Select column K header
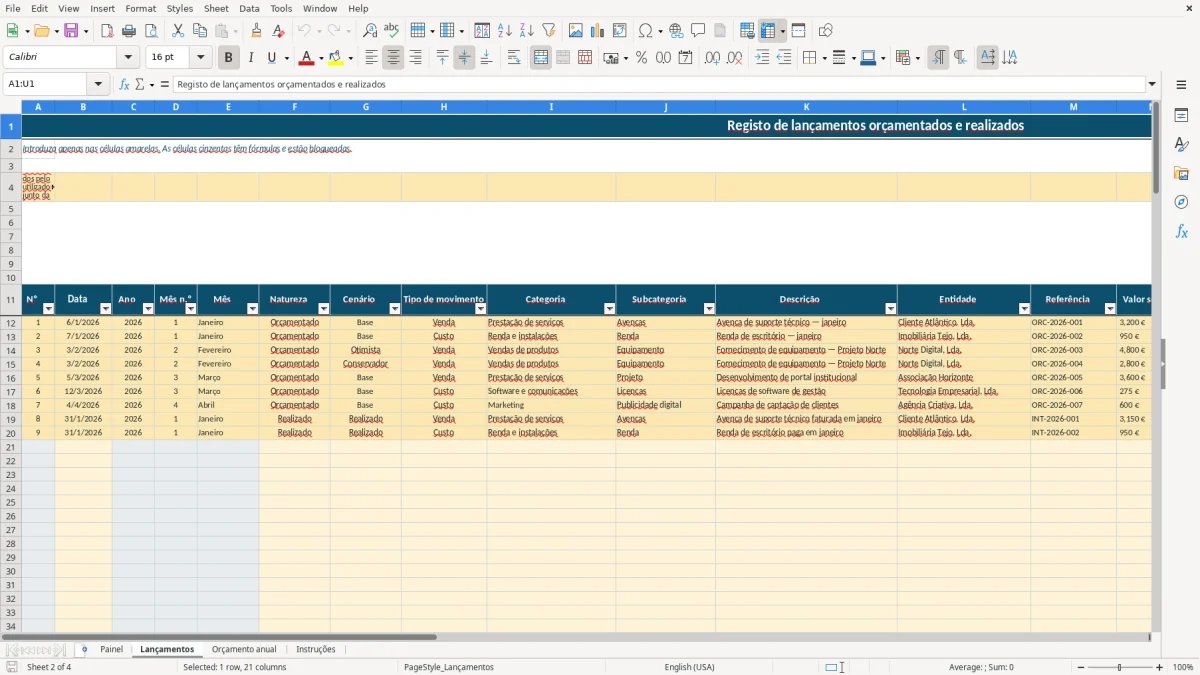The height and width of the screenshot is (675, 1200). [x=806, y=106]
